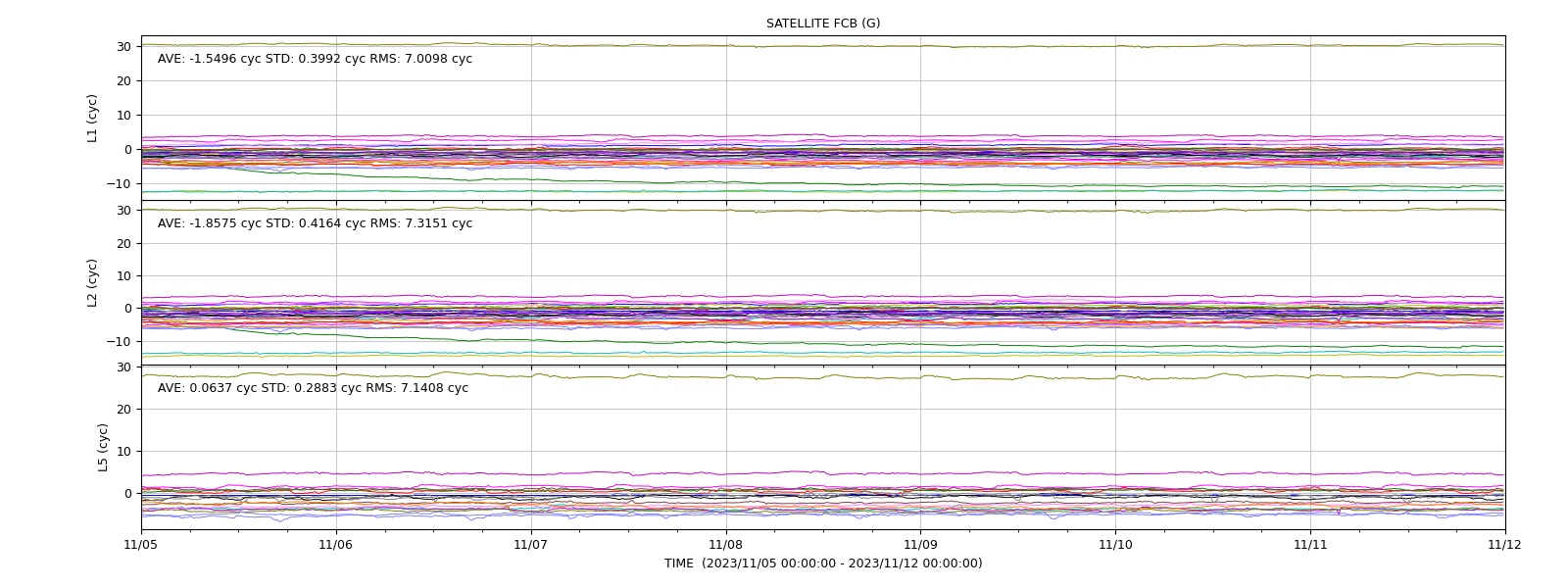Image resolution: width=1568 pixels, height=588 pixels.
Task: Click the L1 (cyc) axis label
Action: 93,119
